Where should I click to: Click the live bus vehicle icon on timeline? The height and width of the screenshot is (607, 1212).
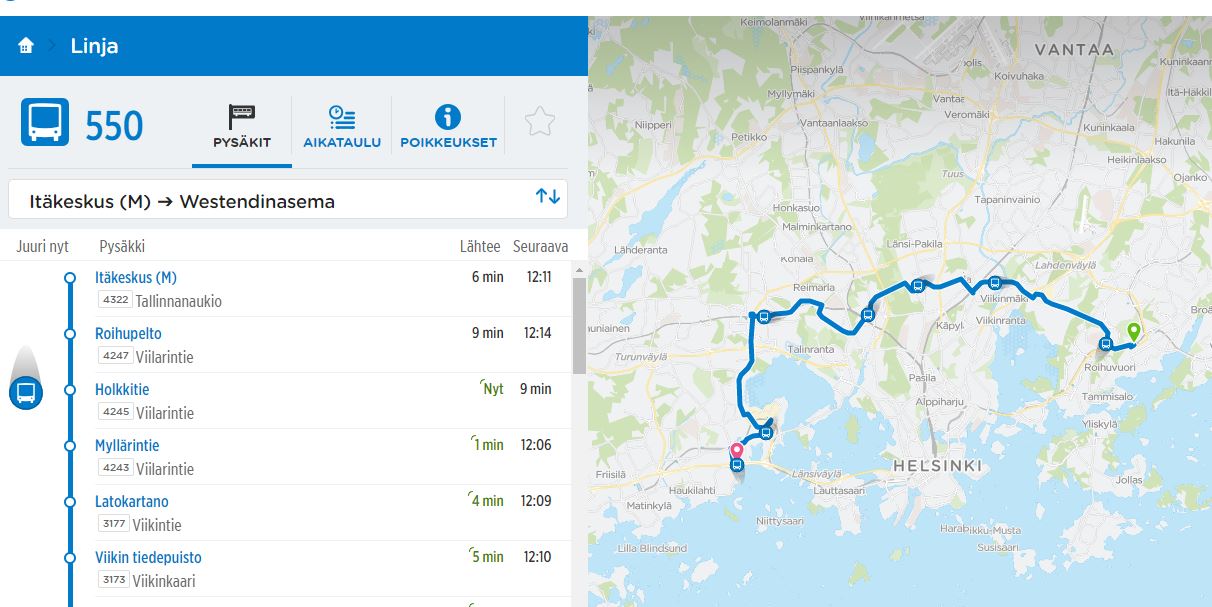click(26, 392)
